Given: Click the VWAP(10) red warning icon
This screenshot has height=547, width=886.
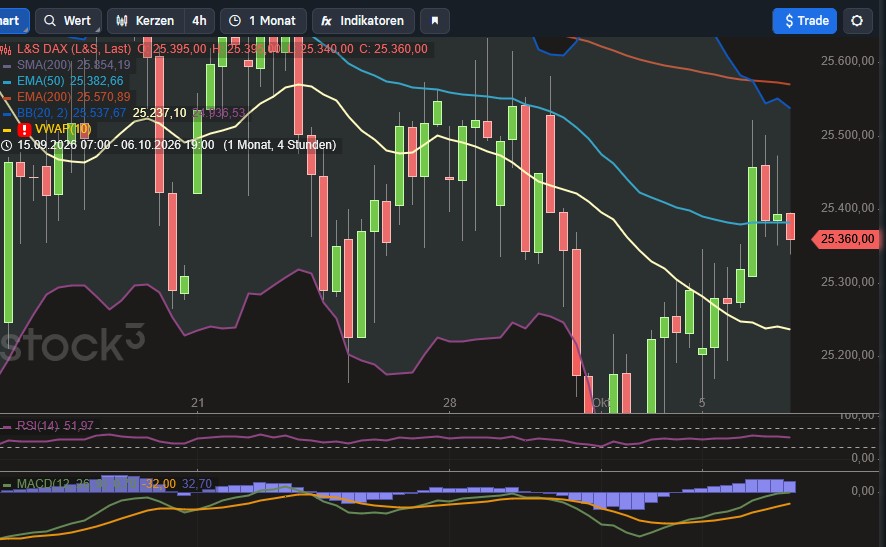Looking at the screenshot, I should coord(24,129).
